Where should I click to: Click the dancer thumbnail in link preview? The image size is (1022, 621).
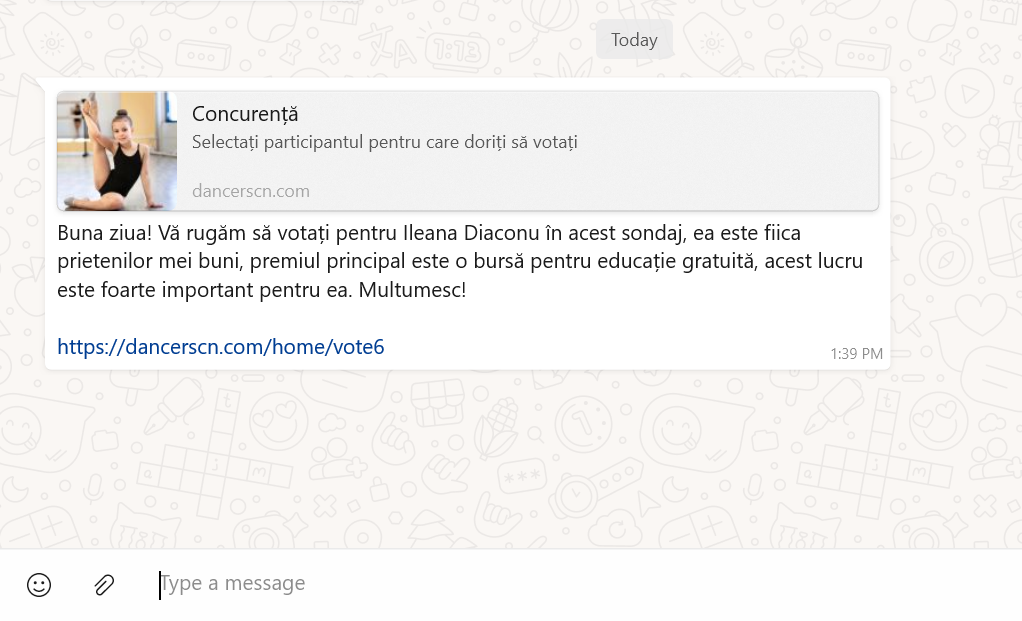click(117, 151)
